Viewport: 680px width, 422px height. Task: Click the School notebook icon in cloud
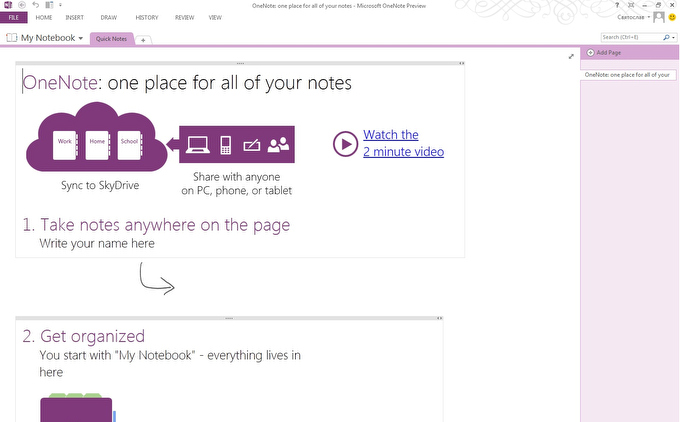tap(130, 145)
